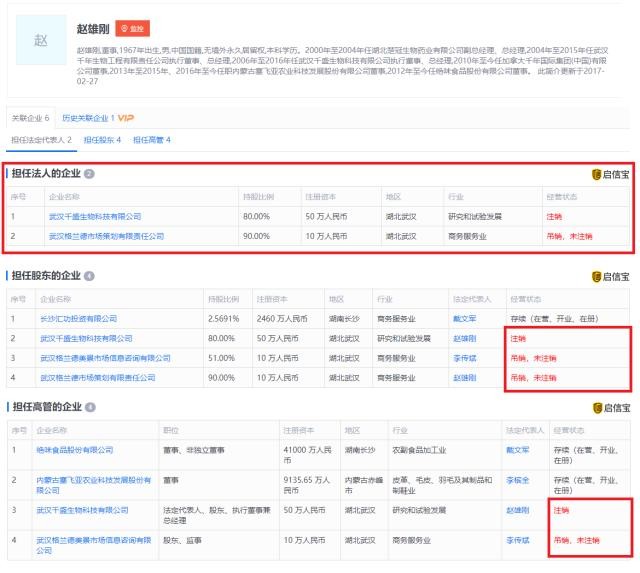Open 武汉格兰德美展市场信息咨询有限公司 in 担任股东的企业 table
This screenshot has width=640, height=573.
98,358
